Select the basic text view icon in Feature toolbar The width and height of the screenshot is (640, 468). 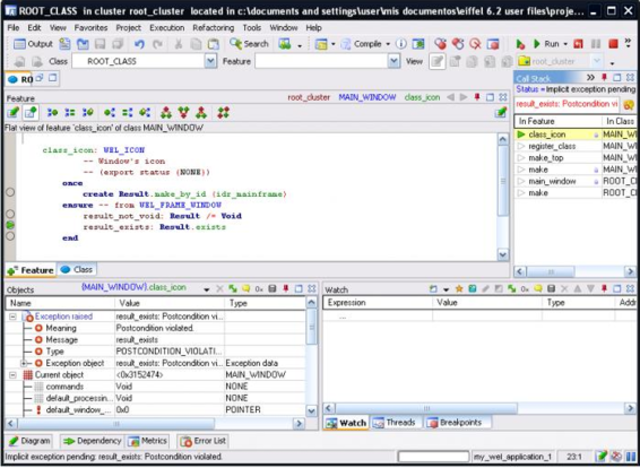[13, 112]
